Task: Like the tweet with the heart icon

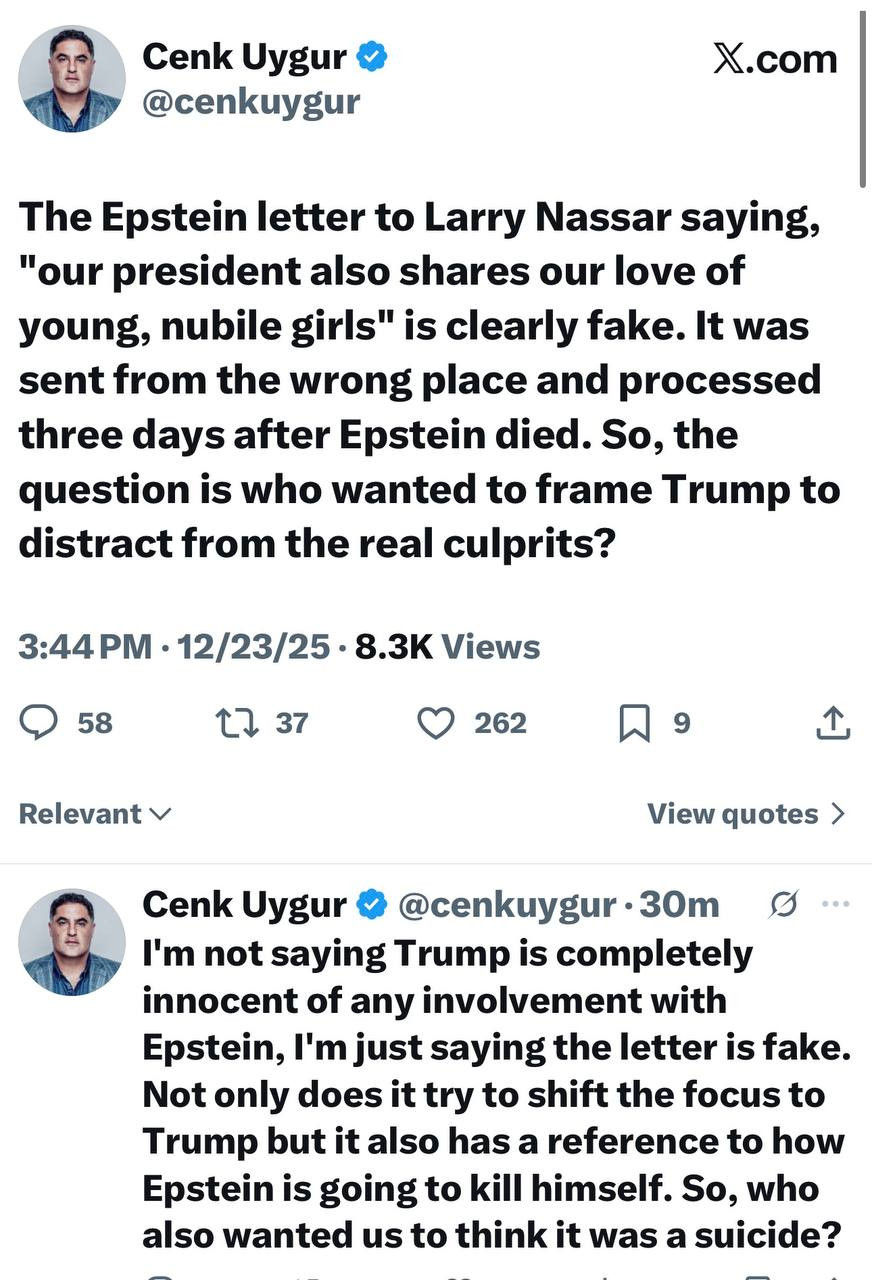Action: coord(435,722)
